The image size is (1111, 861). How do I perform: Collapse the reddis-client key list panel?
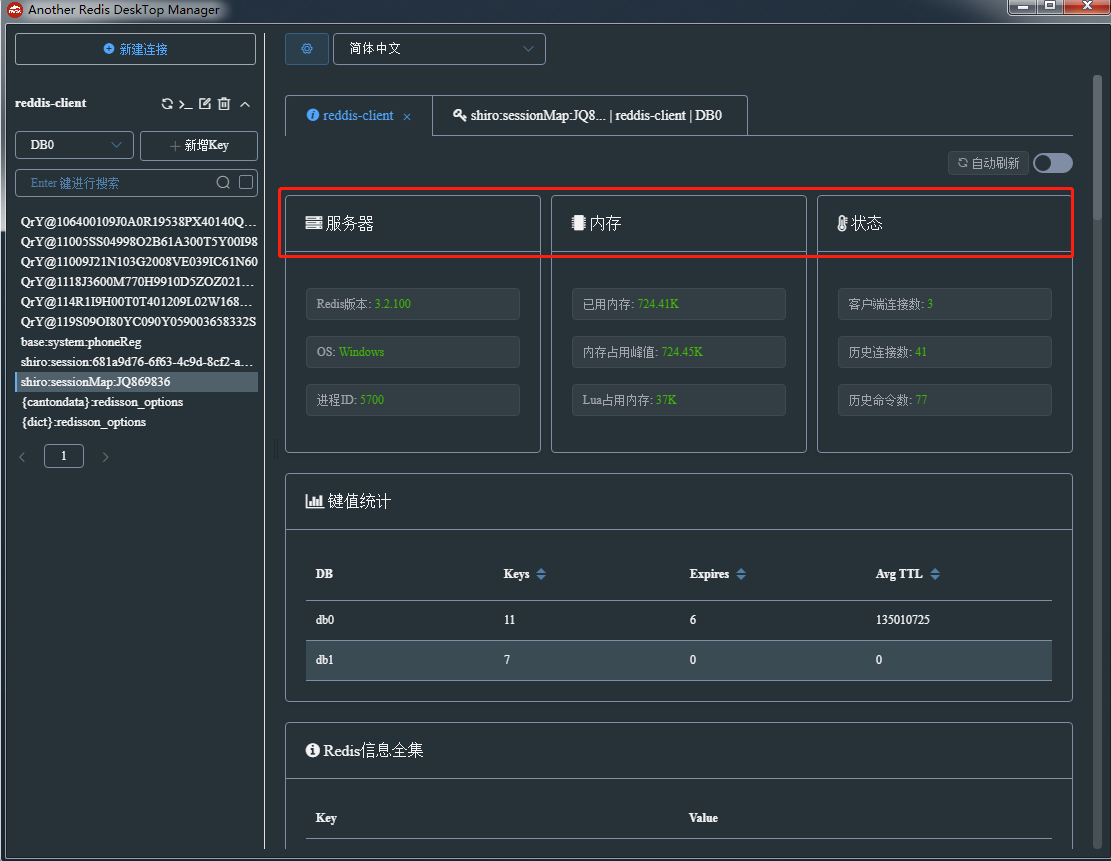[x=245, y=103]
